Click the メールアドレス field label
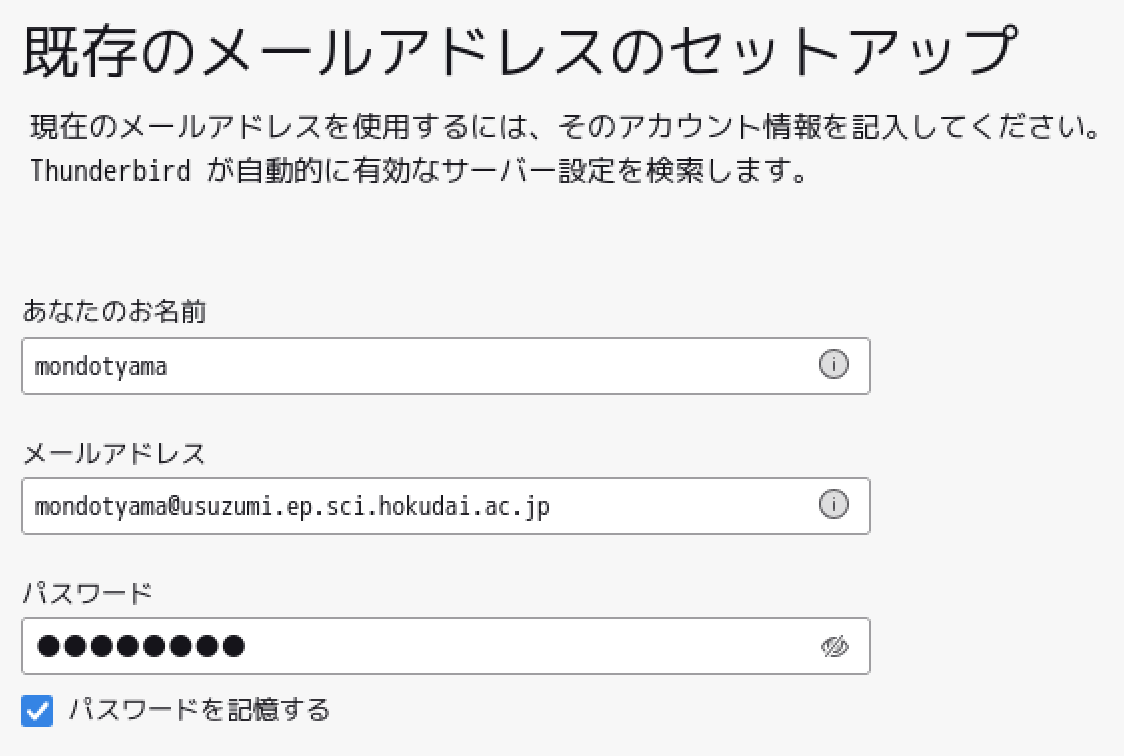 (114, 454)
